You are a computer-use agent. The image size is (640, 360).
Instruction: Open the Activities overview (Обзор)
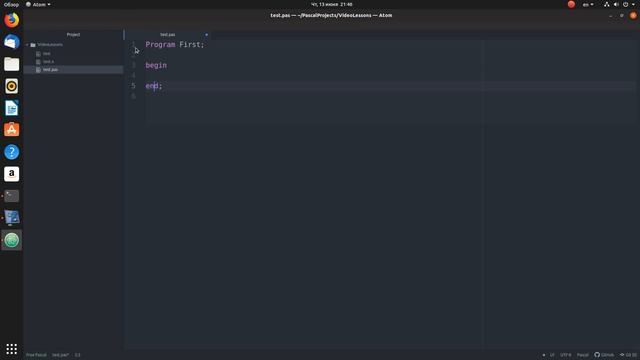click(x=11, y=4)
